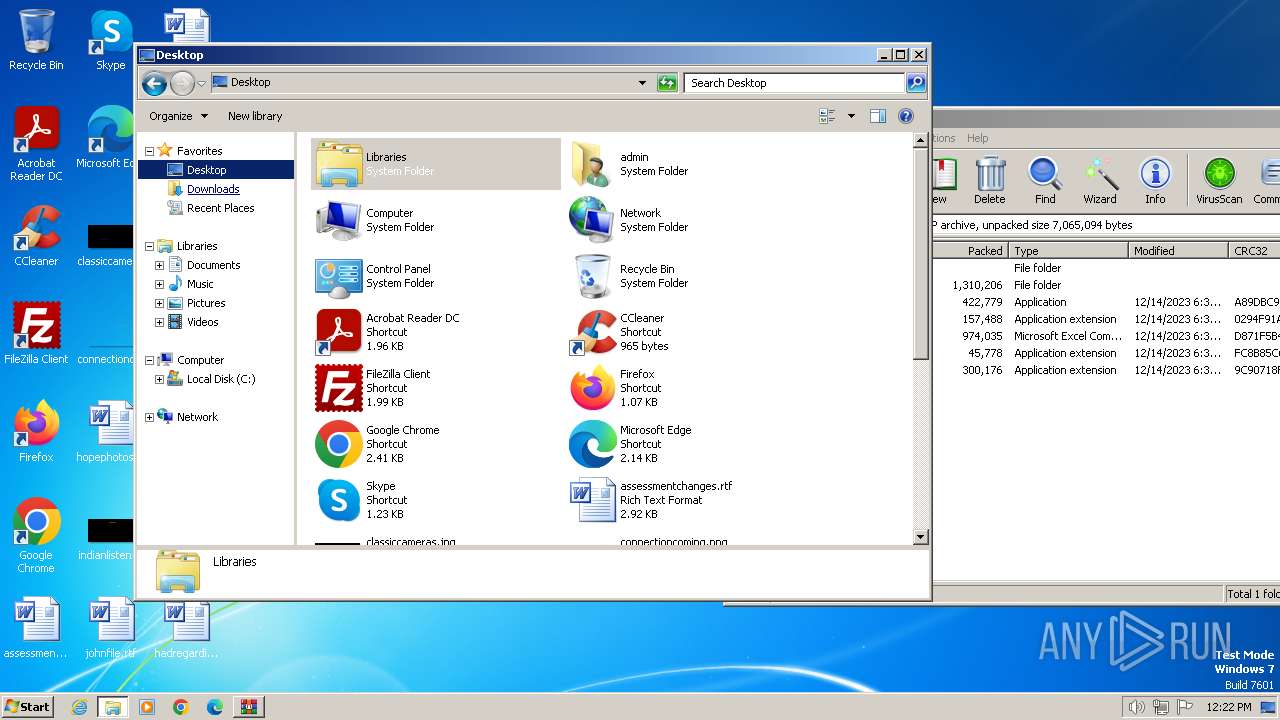The height and width of the screenshot is (720, 1280).
Task: Click Microsoft Excel Com... row in WinRAR
Action: [x=1106, y=336]
